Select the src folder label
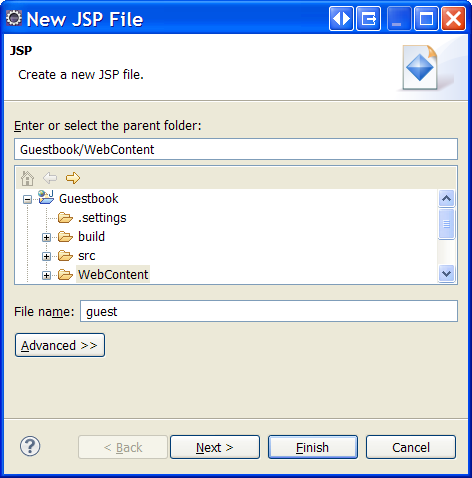472x478 pixels. click(87, 256)
